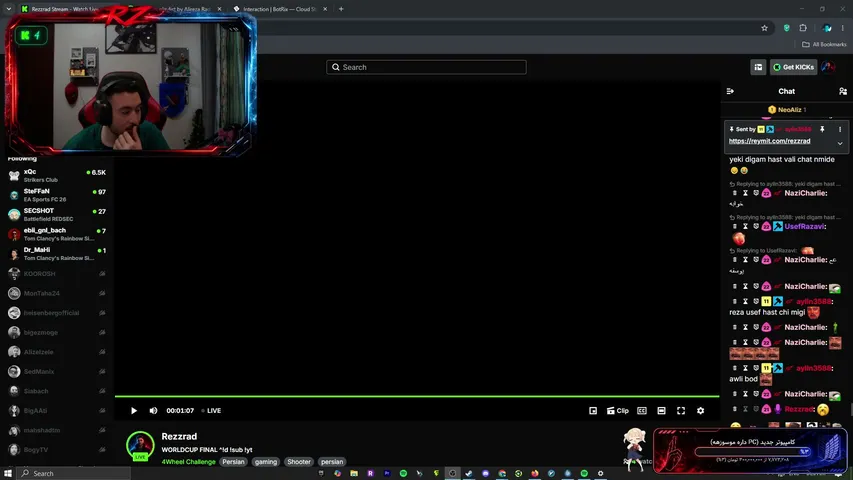
Task: Expand the pinned message chevron
Action: coord(840,144)
